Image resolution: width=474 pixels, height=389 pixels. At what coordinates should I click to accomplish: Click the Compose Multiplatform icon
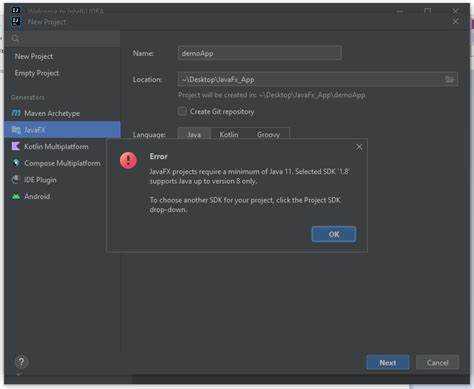(16, 163)
